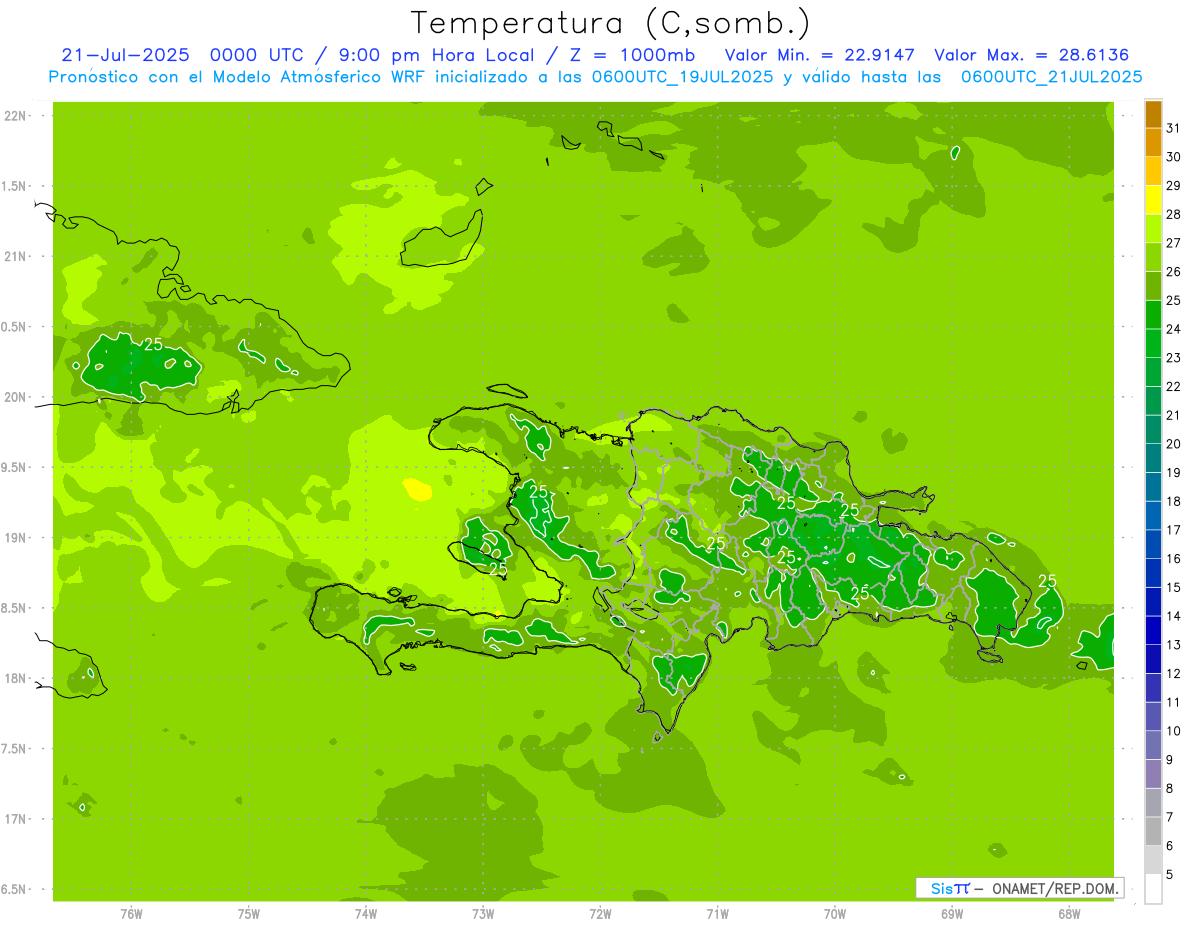1200x927 pixels.
Task: Pick the orange legend swatch between 30 and 31
Action: pos(1153,142)
